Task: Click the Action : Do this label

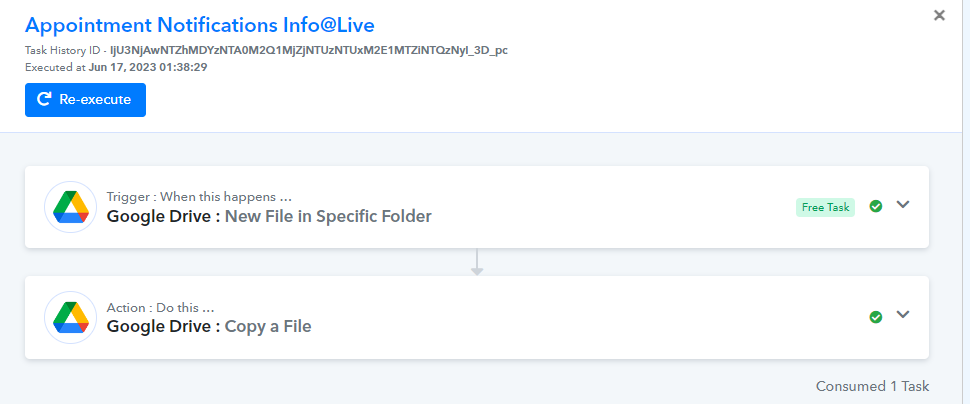Action: (x=160, y=307)
